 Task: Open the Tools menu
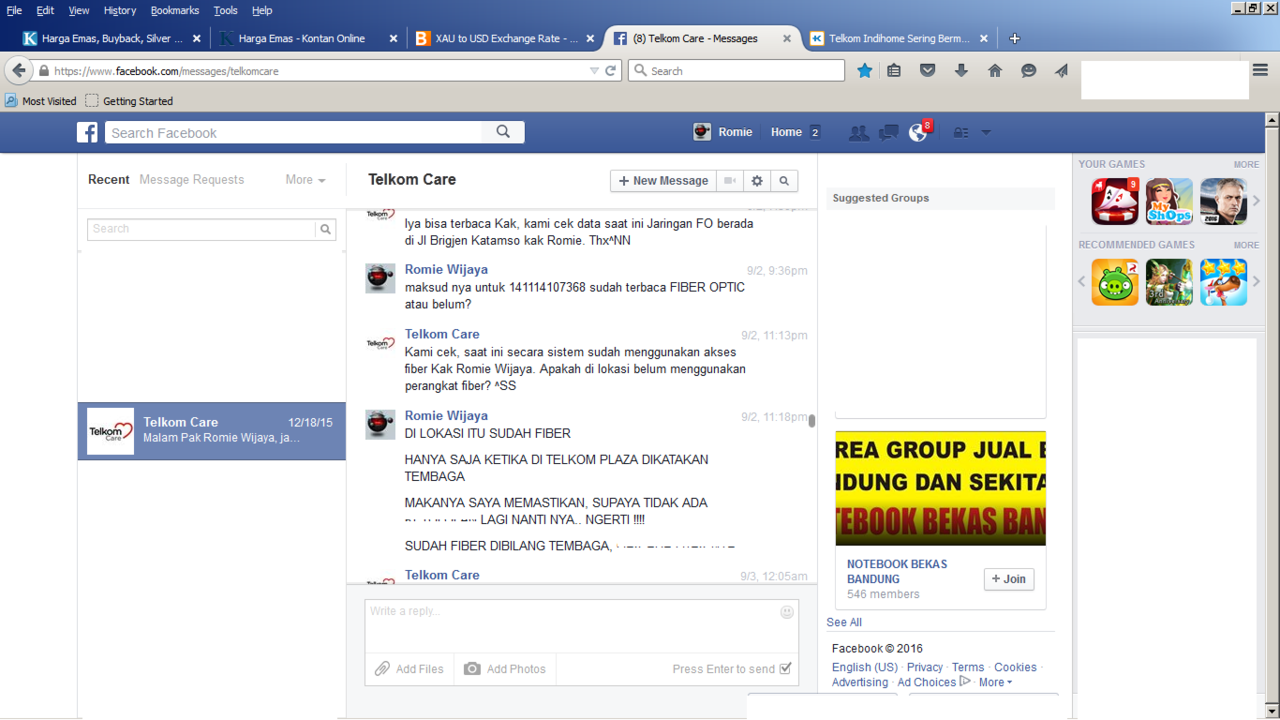(x=226, y=10)
